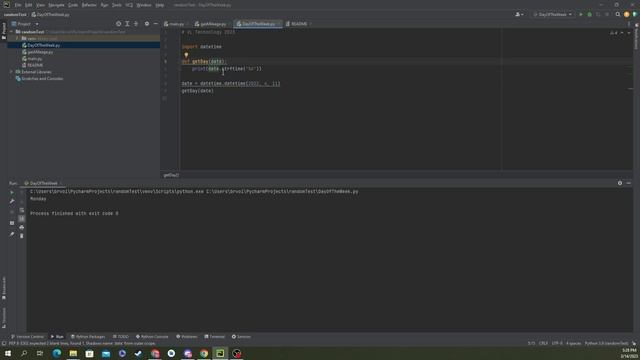Toggle soft-wrap icon in Run panel
This screenshot has height=360, width=640.
(22, 210)
